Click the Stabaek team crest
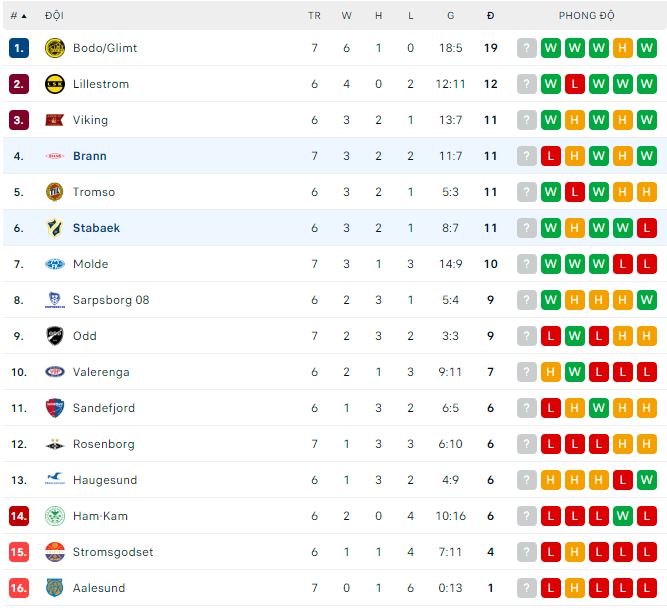Viewport: 667px width, 610px height. [x=54, y=228]
